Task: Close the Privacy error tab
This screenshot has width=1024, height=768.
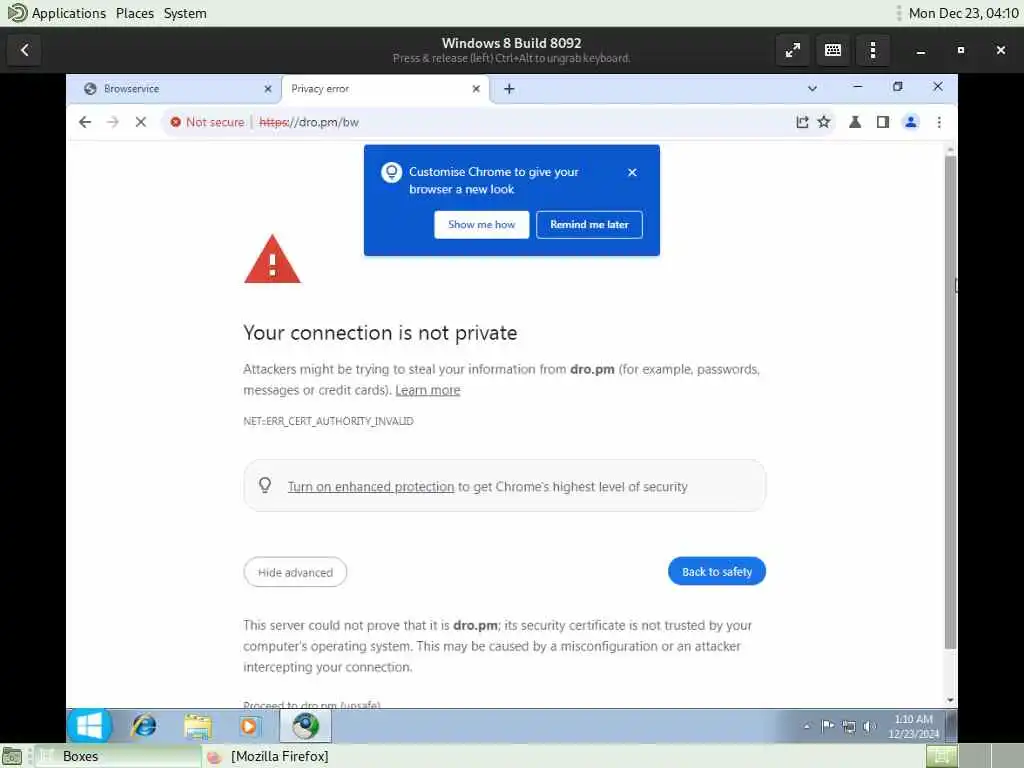Action: click(476, 89)
